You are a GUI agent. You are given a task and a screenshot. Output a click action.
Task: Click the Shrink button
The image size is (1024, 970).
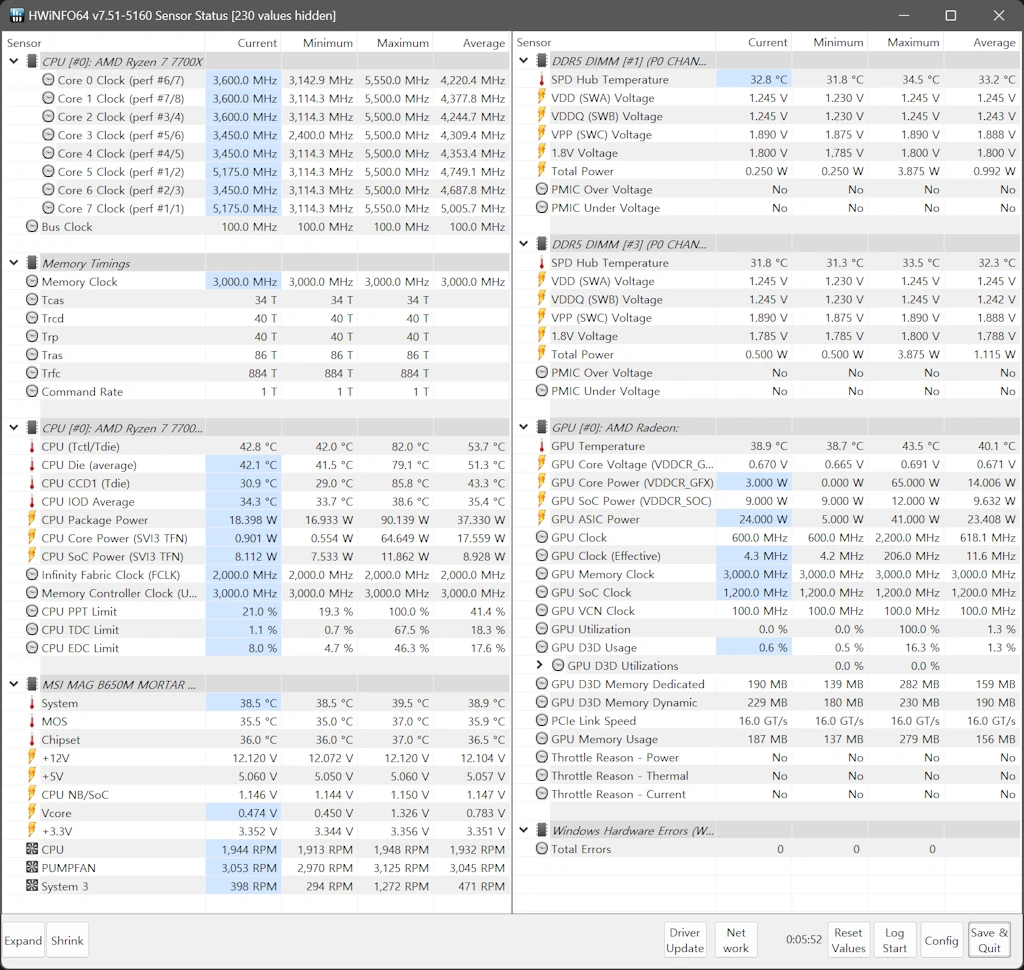coord(67,940)
